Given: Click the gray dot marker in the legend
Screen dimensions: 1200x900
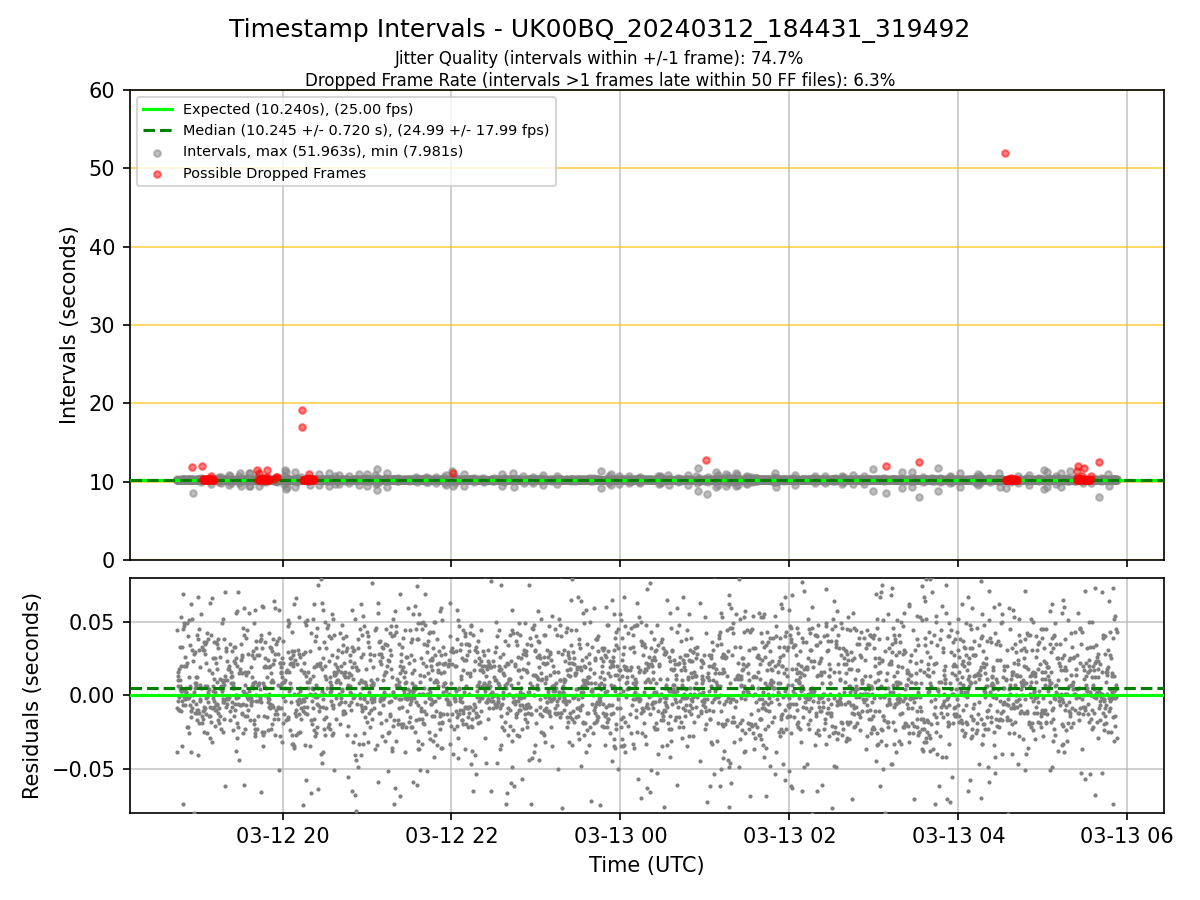Looking at the screenshot, I should coord(158,152).
